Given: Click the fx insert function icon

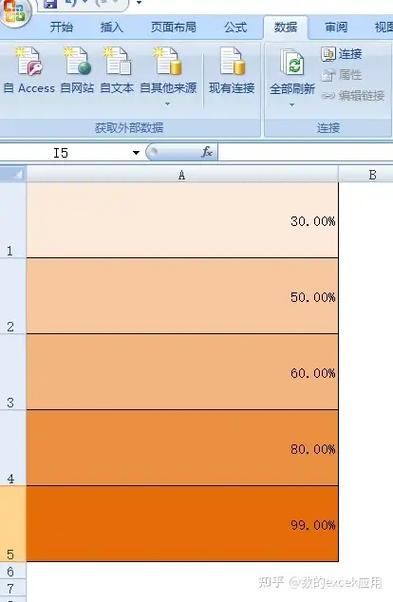Looking at the screenshot, I should coord(207,152).
